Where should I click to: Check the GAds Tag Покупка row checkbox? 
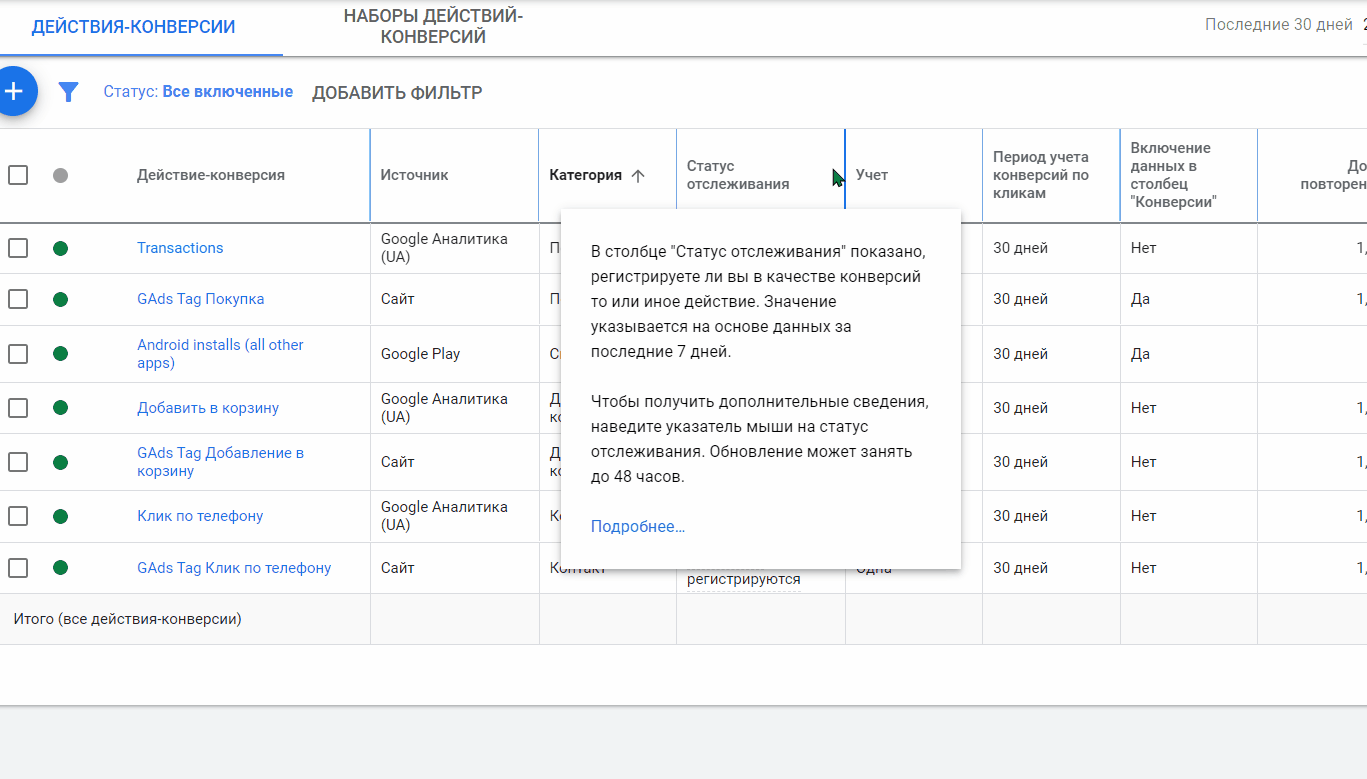click(x=18, y=299)
